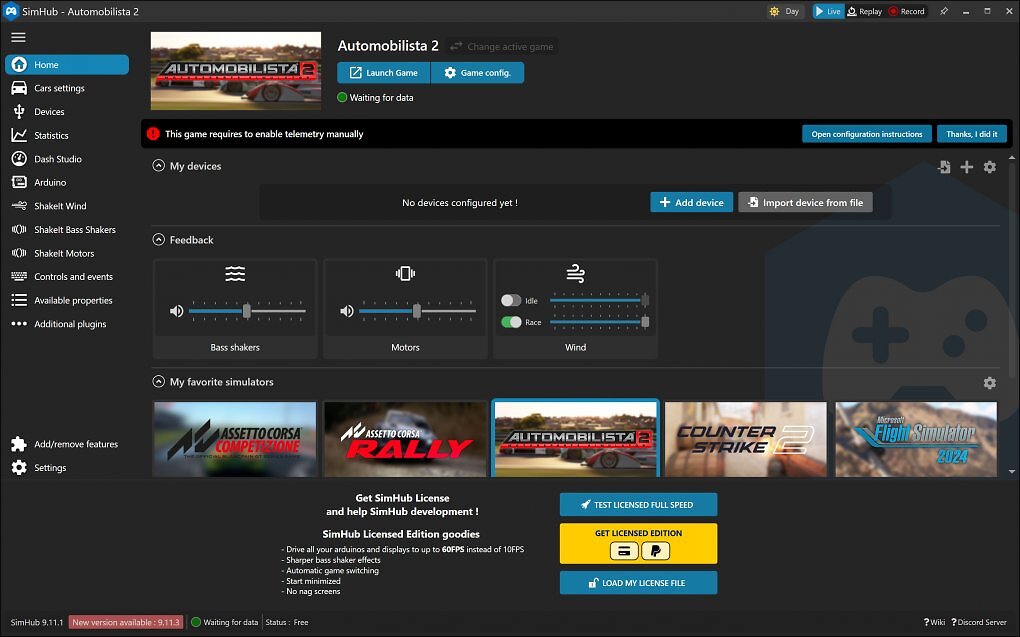Open Additional plugins page

(66, 323)
